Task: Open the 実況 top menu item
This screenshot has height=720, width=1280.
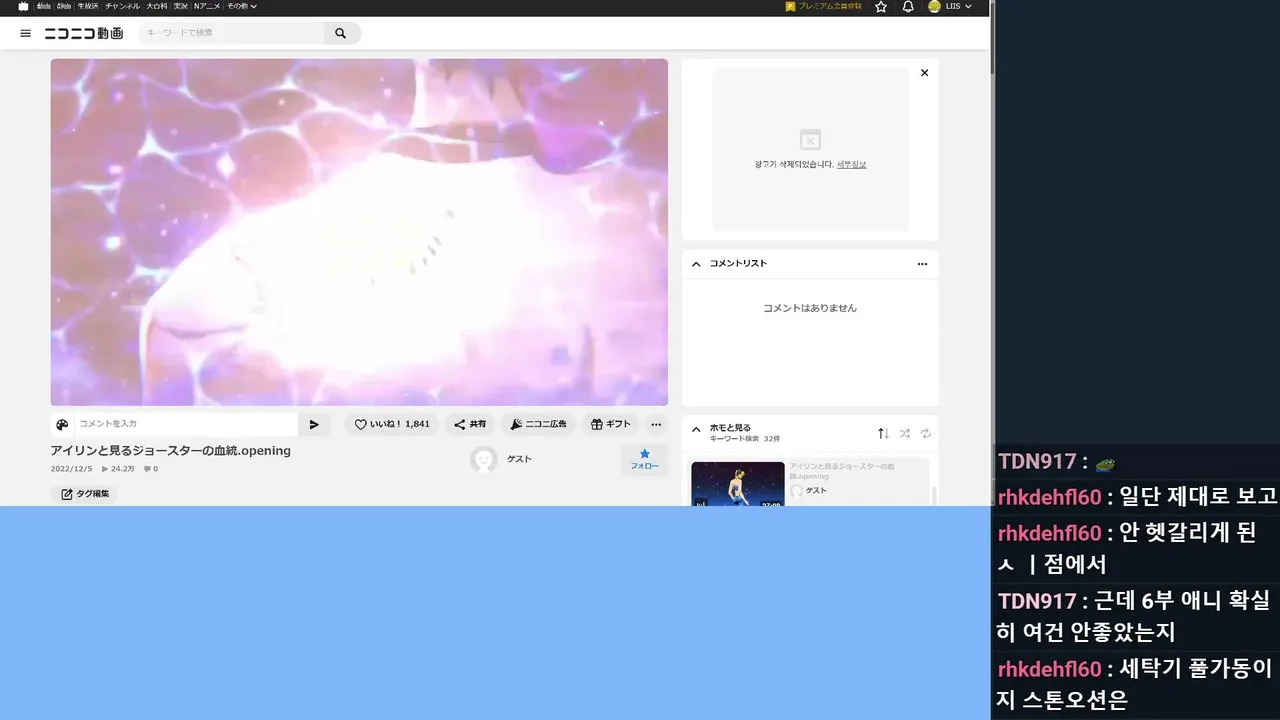Action: pyautogui.click(x=180, y=6)
